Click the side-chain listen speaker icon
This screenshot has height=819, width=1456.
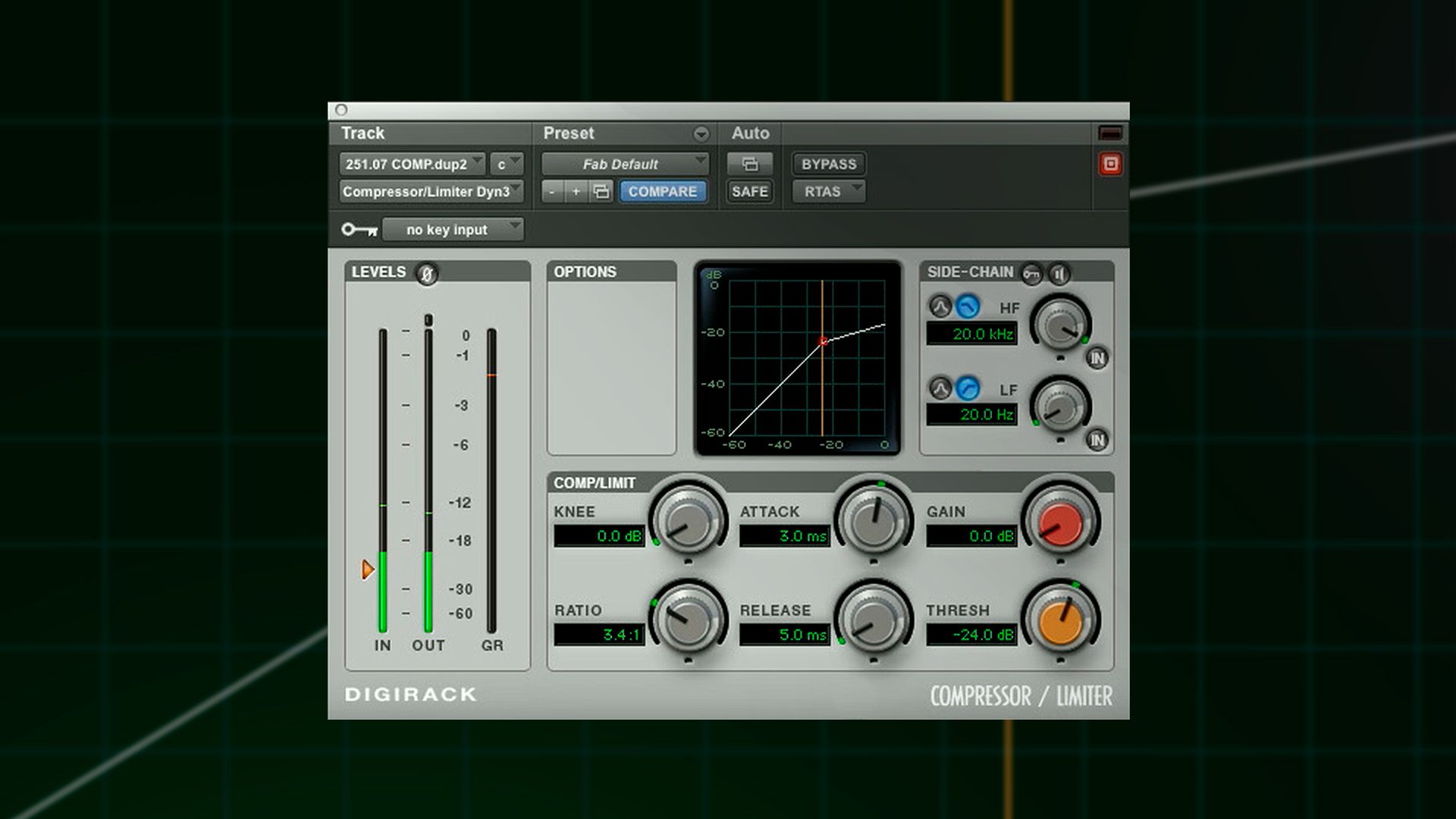pos(1059,273)
